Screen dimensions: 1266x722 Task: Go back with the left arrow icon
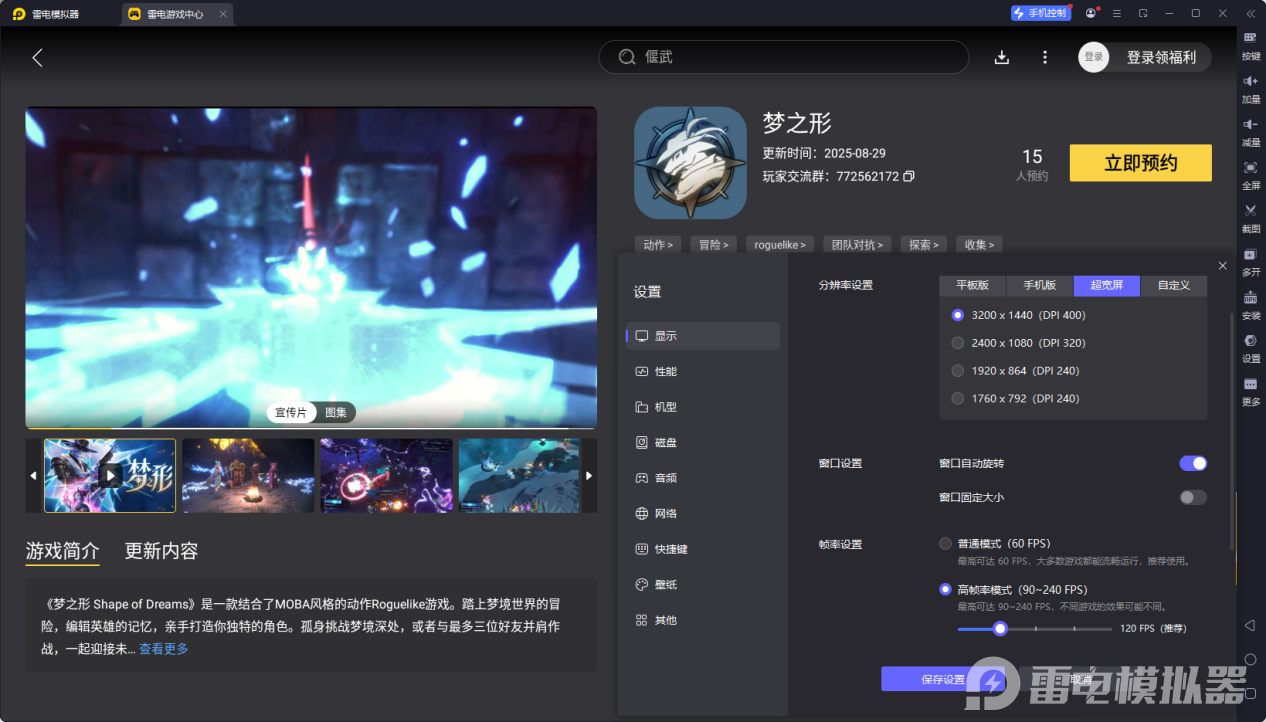click(37, 58)
